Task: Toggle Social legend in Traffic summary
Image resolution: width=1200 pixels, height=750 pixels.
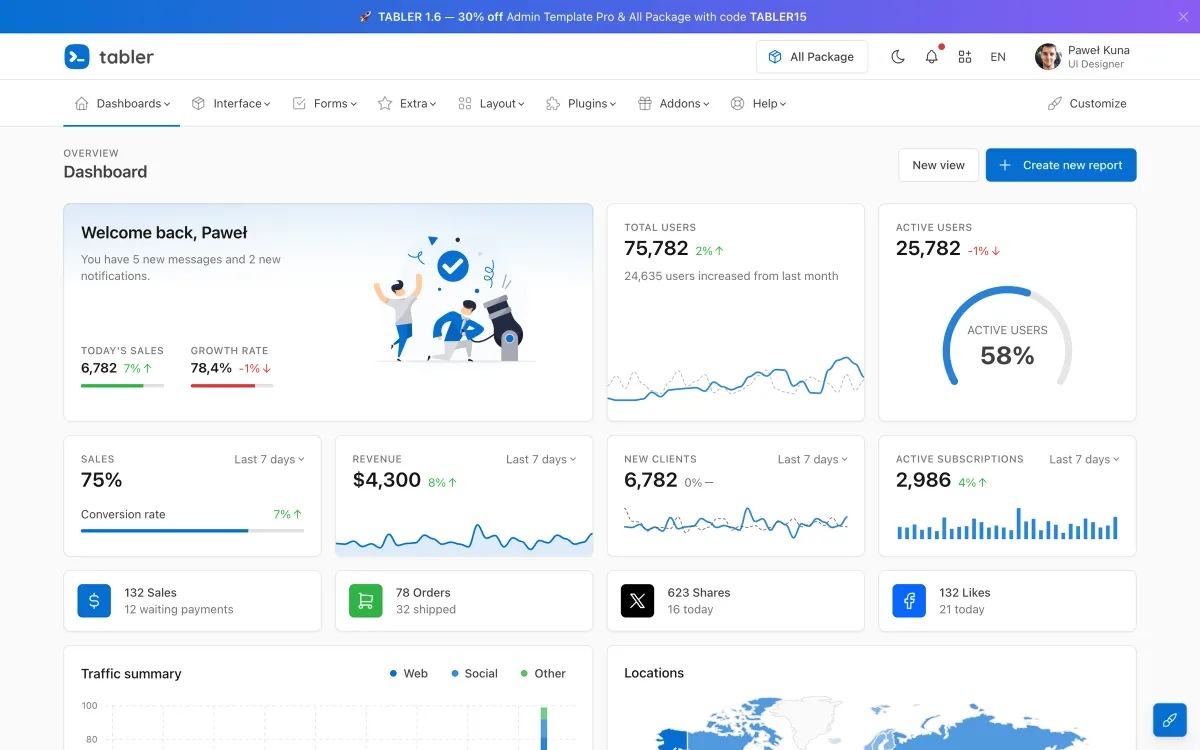Action: (474, 674)
